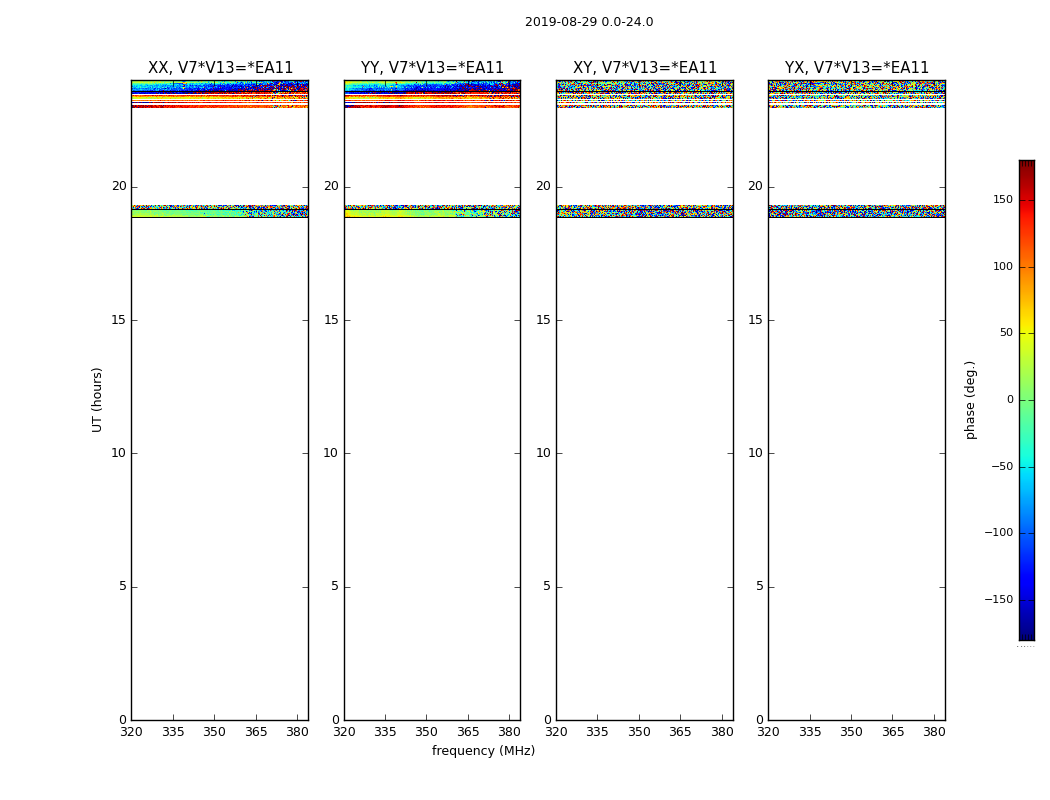Click the phase colorbar gradient

pyautogui.click(x=1027, y=400)
